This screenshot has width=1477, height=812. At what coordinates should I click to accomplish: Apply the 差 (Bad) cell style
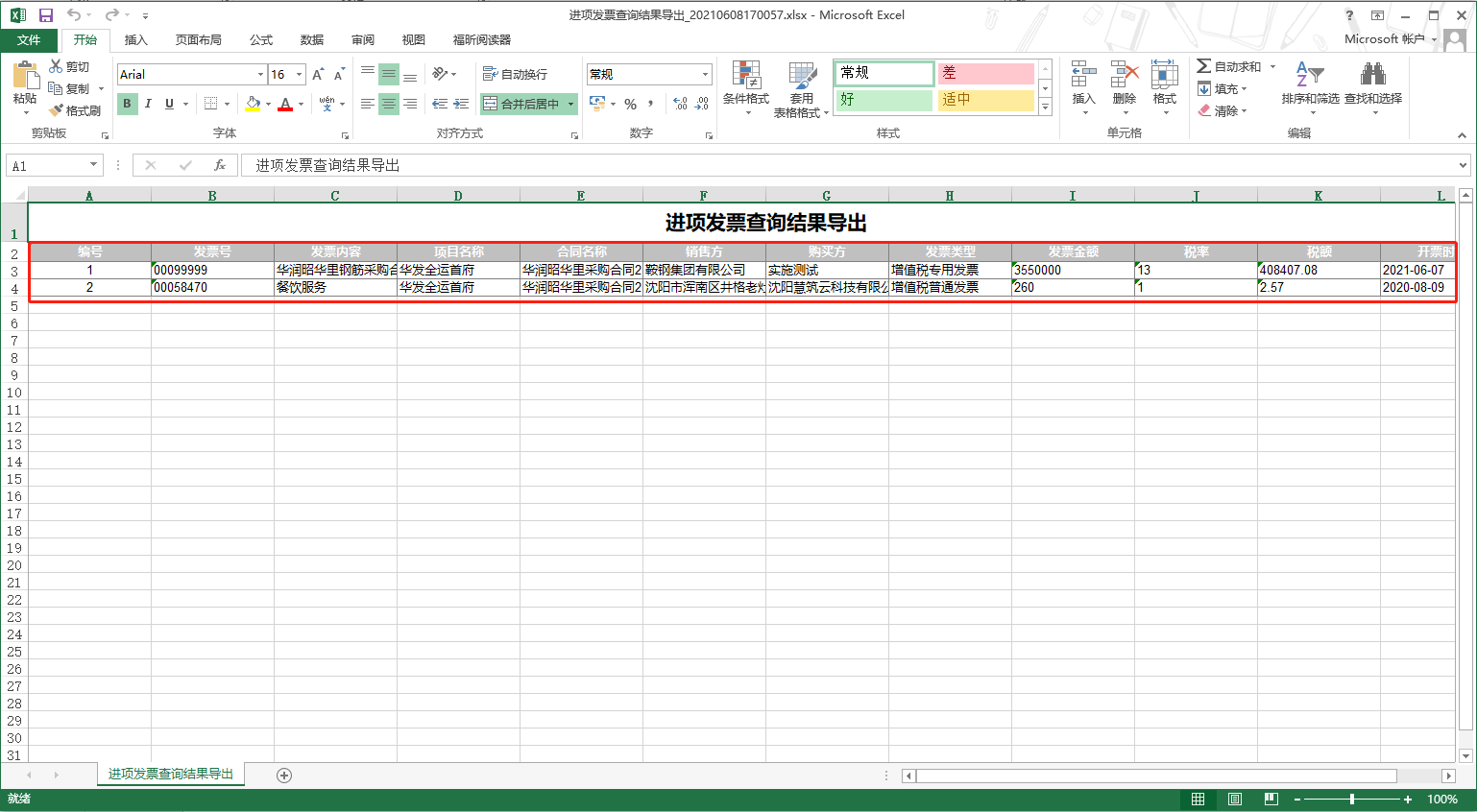tap(985, 73)
